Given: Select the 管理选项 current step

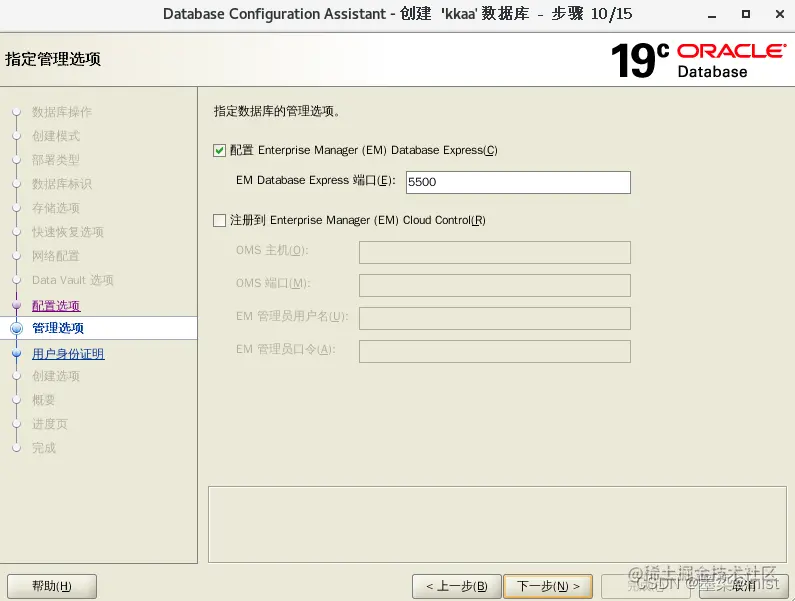Looking at the screenshot, I should (x=58, y=328).
